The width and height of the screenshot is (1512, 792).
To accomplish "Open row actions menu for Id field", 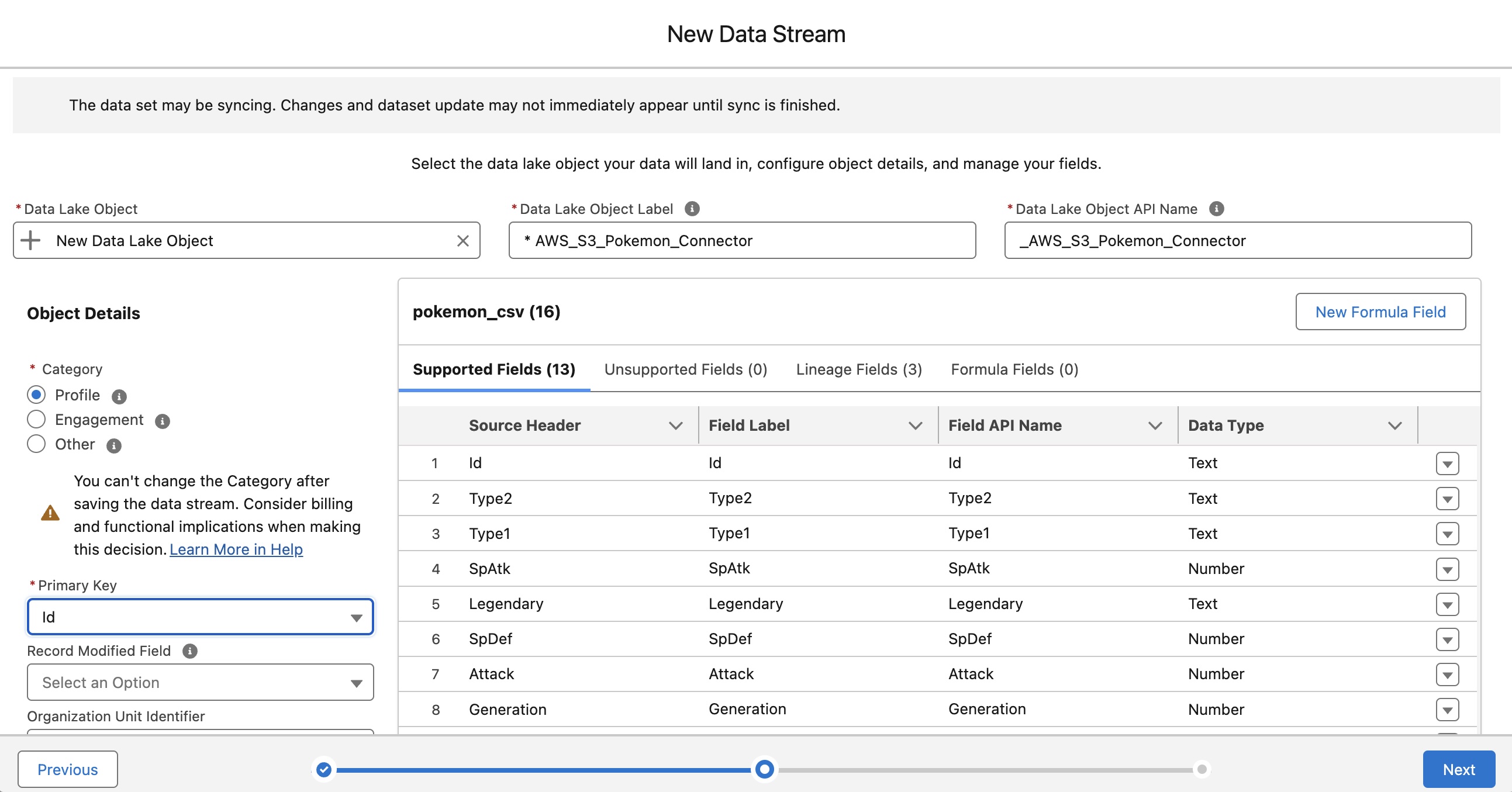I will (1447, 464).
